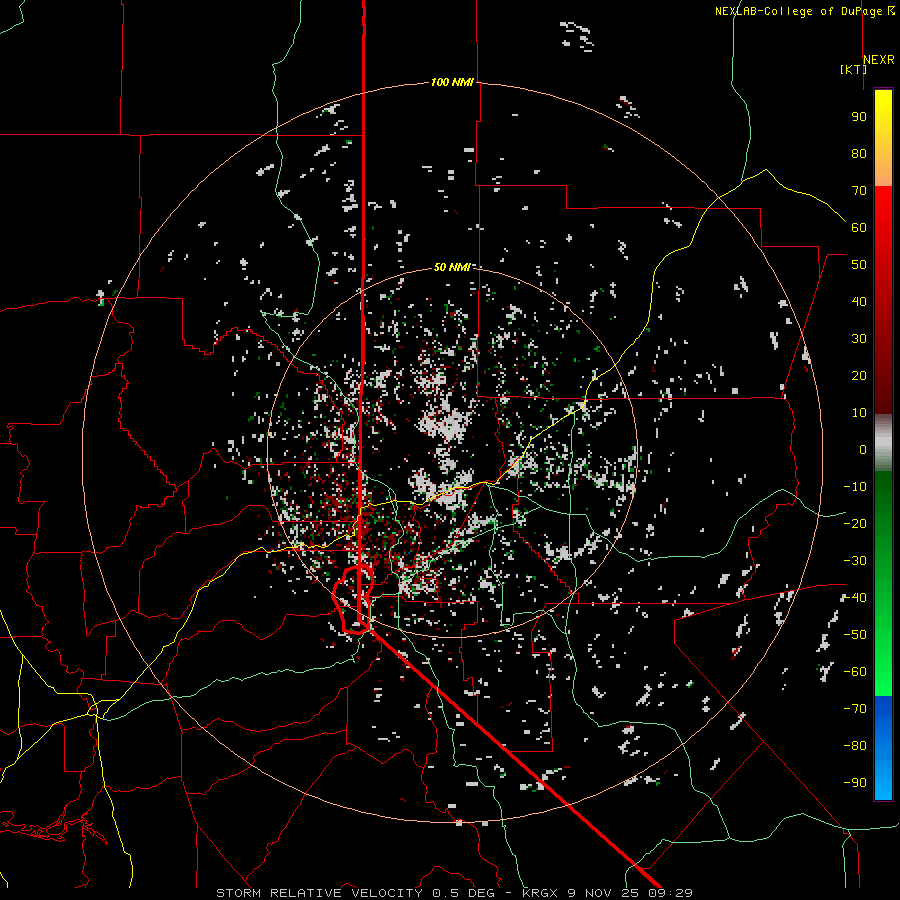Click the -70 scale value
900x900 pixels.
855,709
